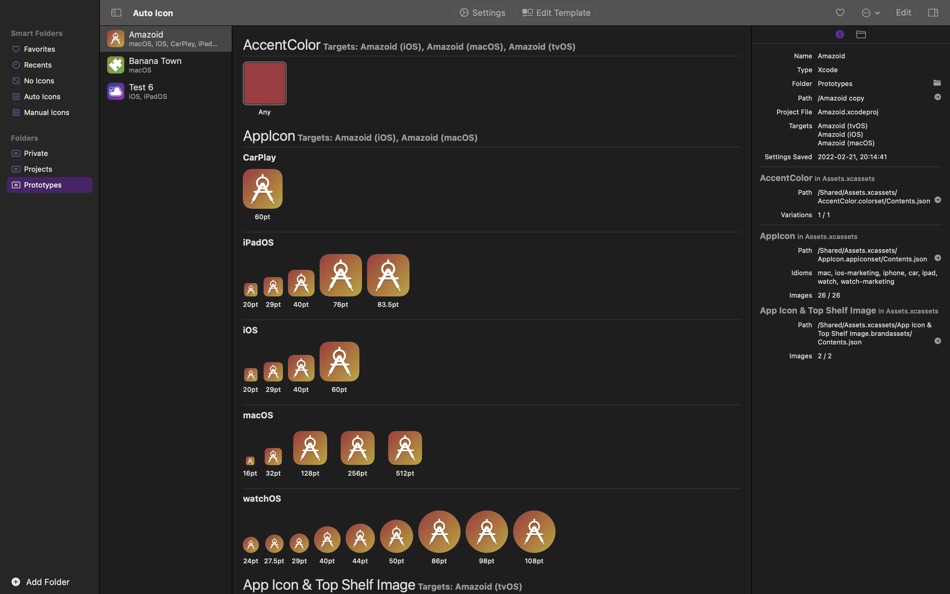
Task: Click the Edit Template button
Action: click(x=556, y=13)
